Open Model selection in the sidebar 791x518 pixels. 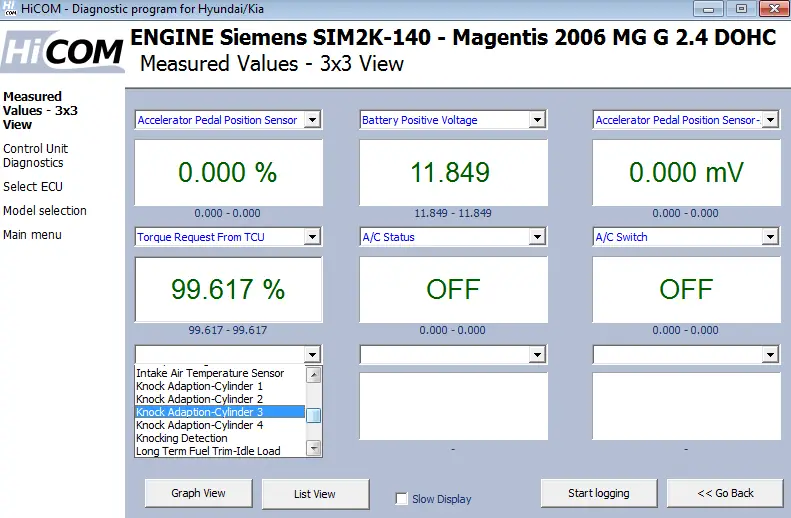coord(44,211)
